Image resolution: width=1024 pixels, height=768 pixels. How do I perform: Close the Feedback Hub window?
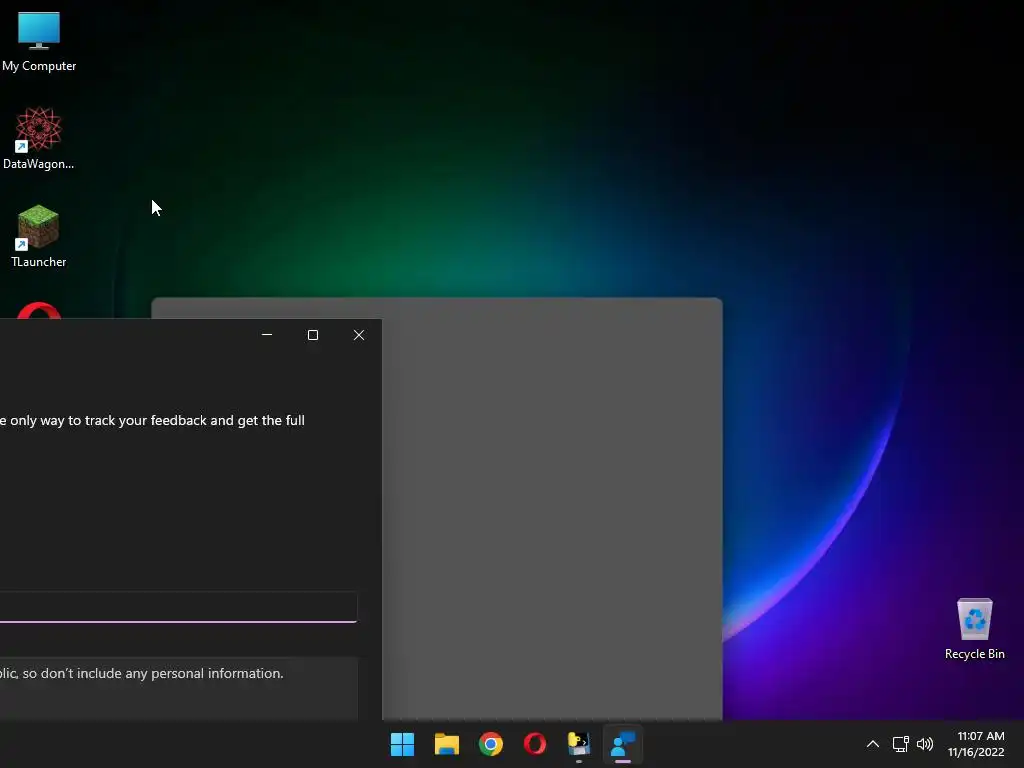click(x=359, y=334)
